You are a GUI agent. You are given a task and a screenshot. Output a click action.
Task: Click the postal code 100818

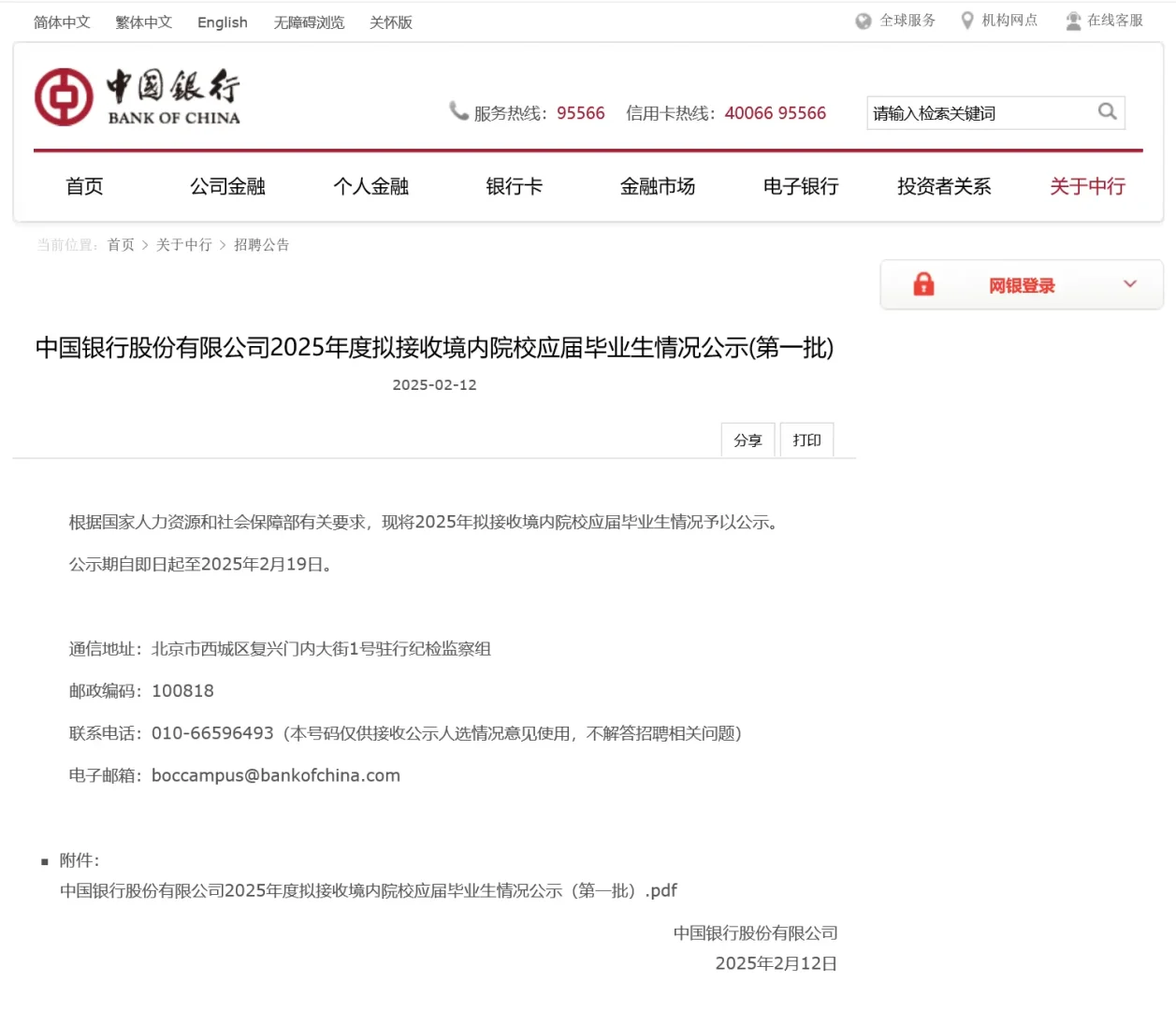[x=182, y=691]
